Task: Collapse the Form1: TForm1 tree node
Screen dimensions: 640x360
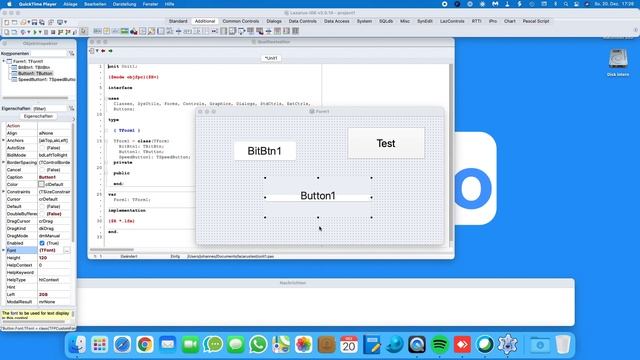Action: click(x=4, y=61)
